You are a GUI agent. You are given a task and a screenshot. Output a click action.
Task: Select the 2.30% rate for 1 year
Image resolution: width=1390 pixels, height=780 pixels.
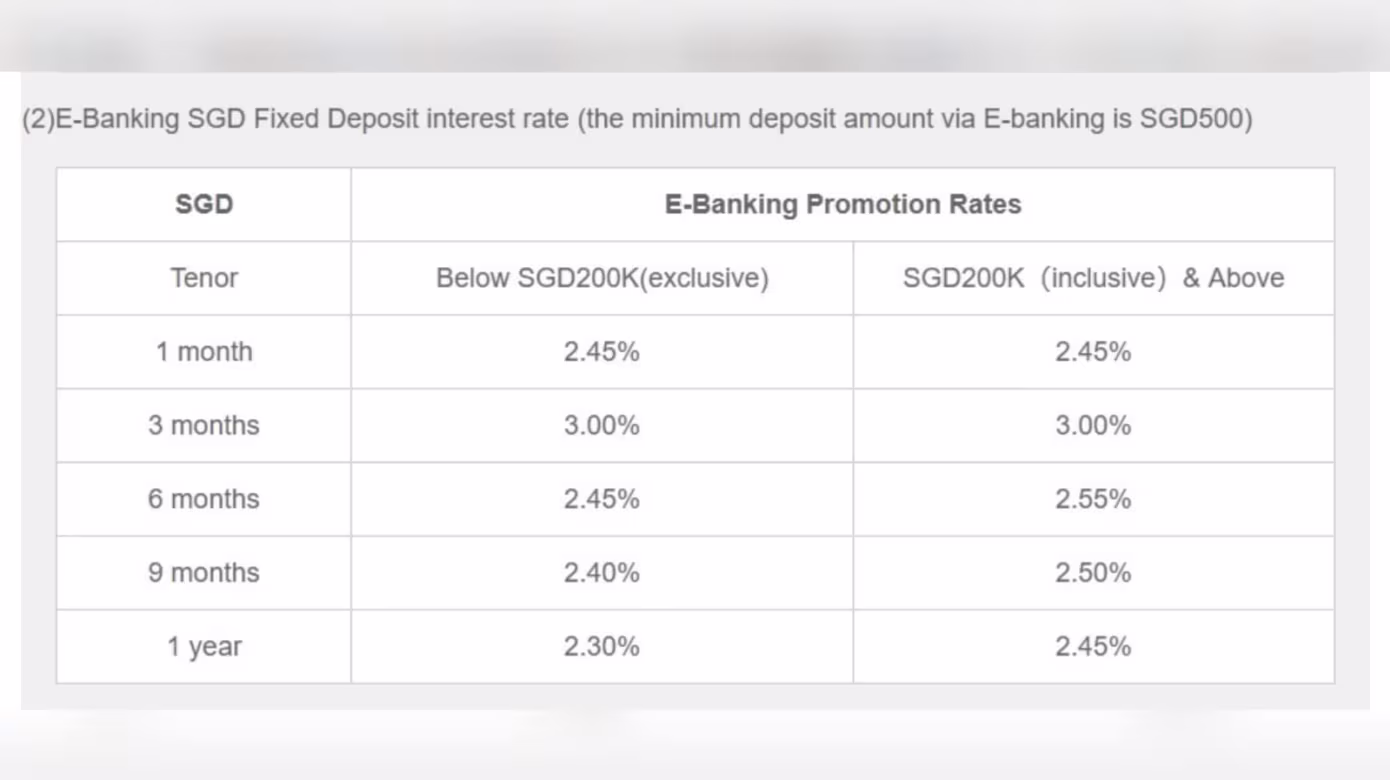(602, 647)
